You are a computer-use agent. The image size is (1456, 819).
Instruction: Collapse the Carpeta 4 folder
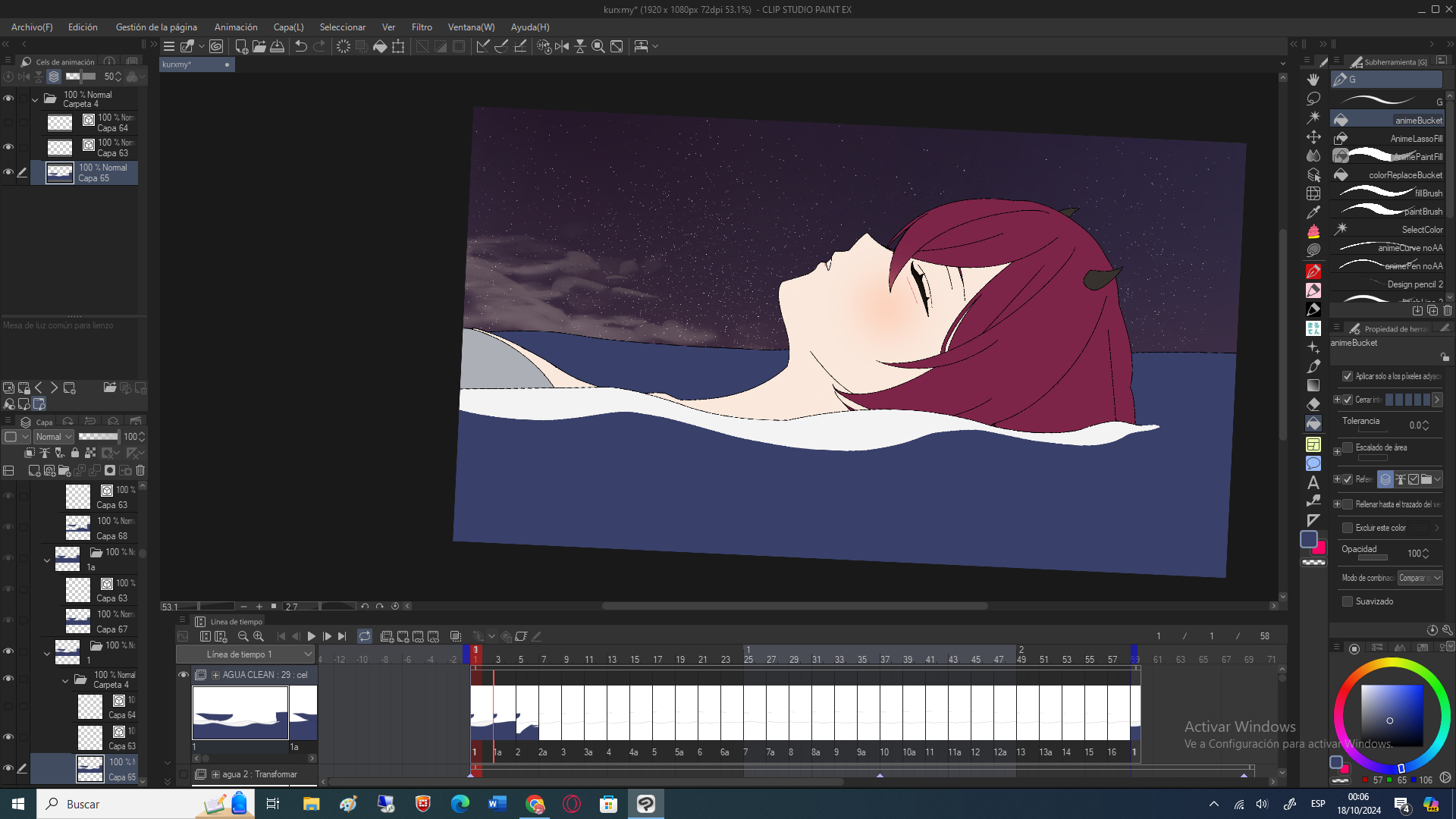point(34,99)
